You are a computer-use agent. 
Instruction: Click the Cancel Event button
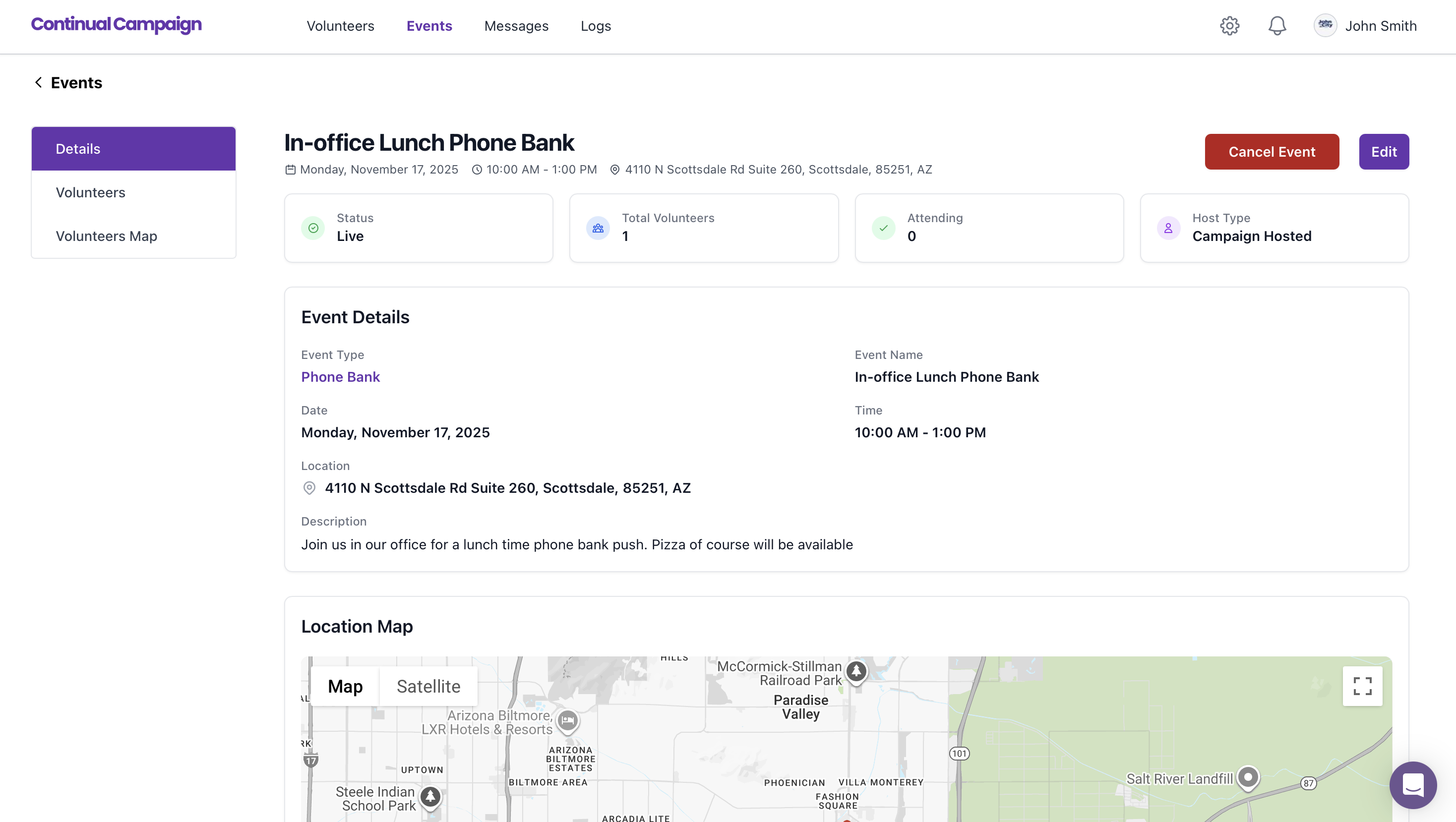[x=1271, y=151]
